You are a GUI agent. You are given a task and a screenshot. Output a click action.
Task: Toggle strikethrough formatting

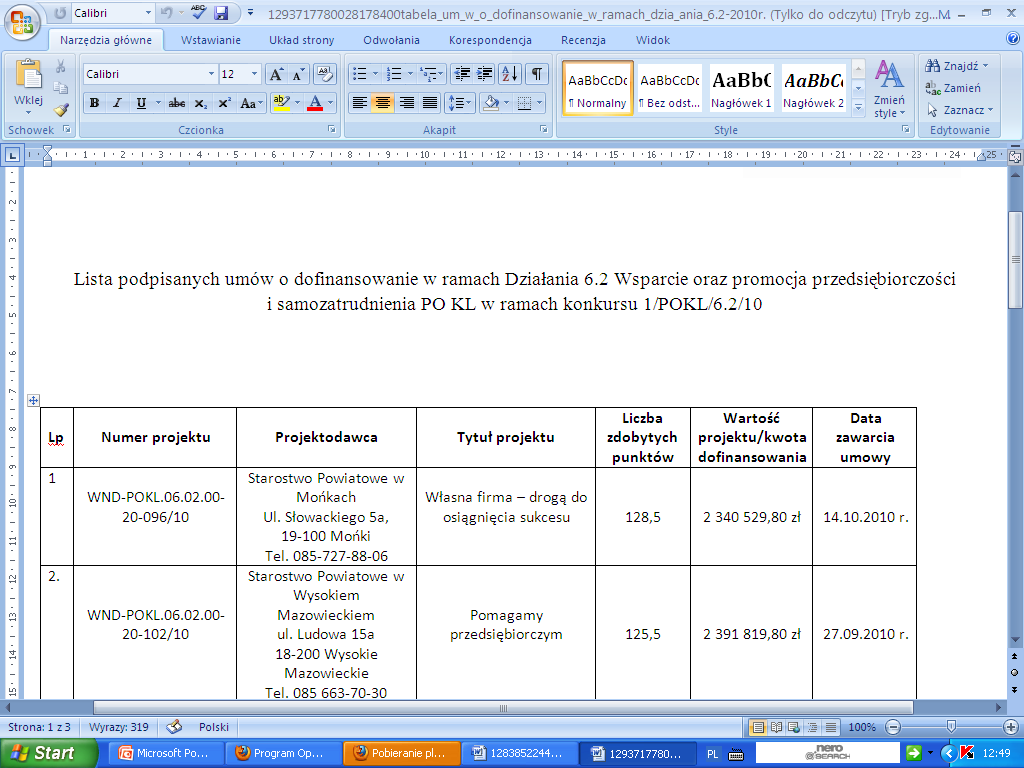[x=176, y=103]
